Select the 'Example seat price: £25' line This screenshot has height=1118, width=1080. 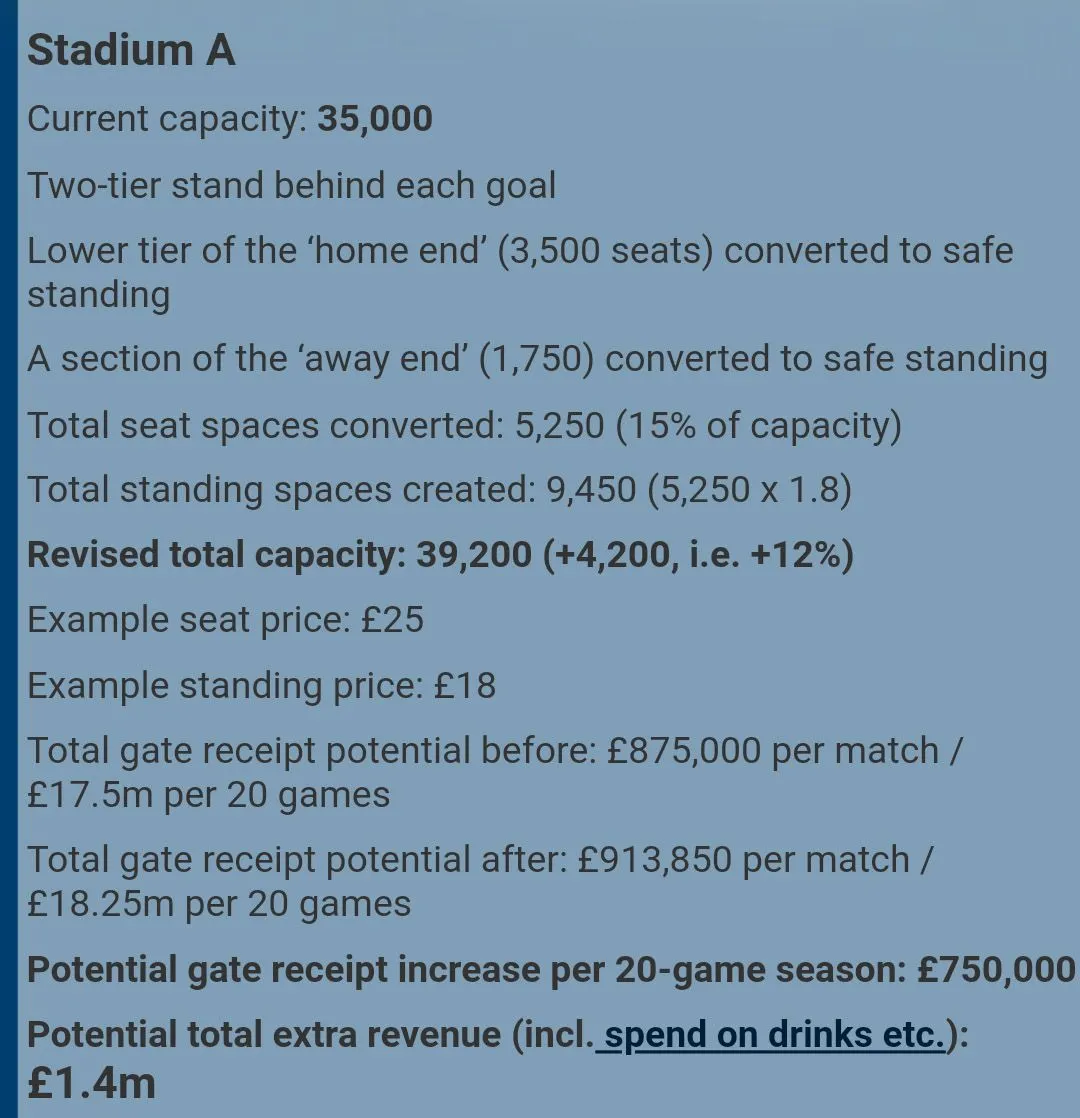[x=225, y=620]
